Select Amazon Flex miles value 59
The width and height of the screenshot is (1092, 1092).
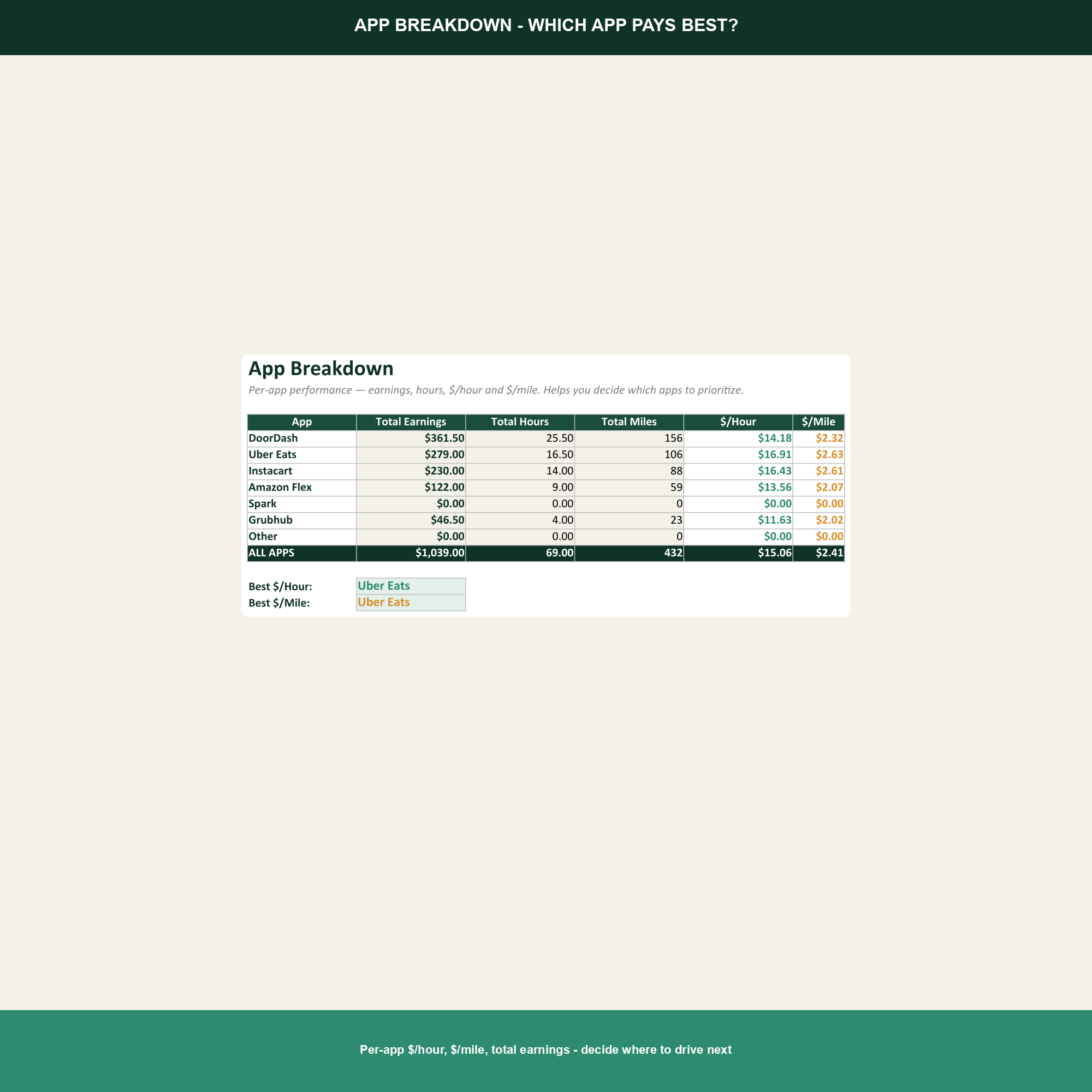(x=629, y=488)
